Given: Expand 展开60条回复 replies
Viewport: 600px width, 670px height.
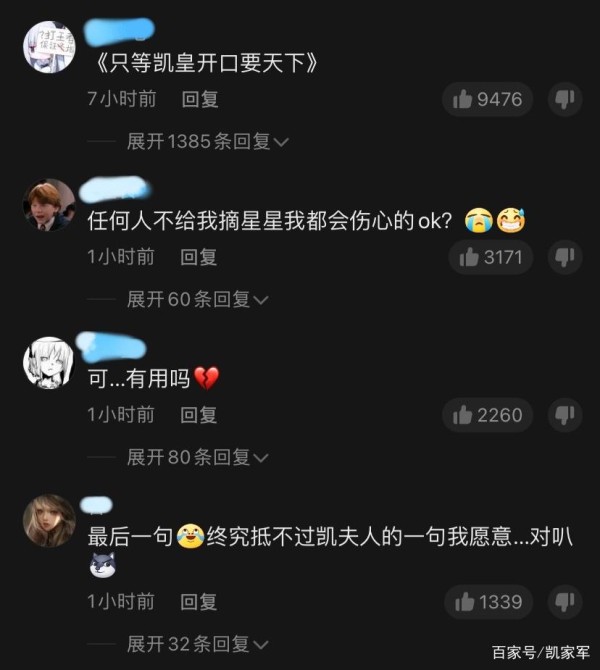Looking at the screenshot, I should click(x=197, y=299).
